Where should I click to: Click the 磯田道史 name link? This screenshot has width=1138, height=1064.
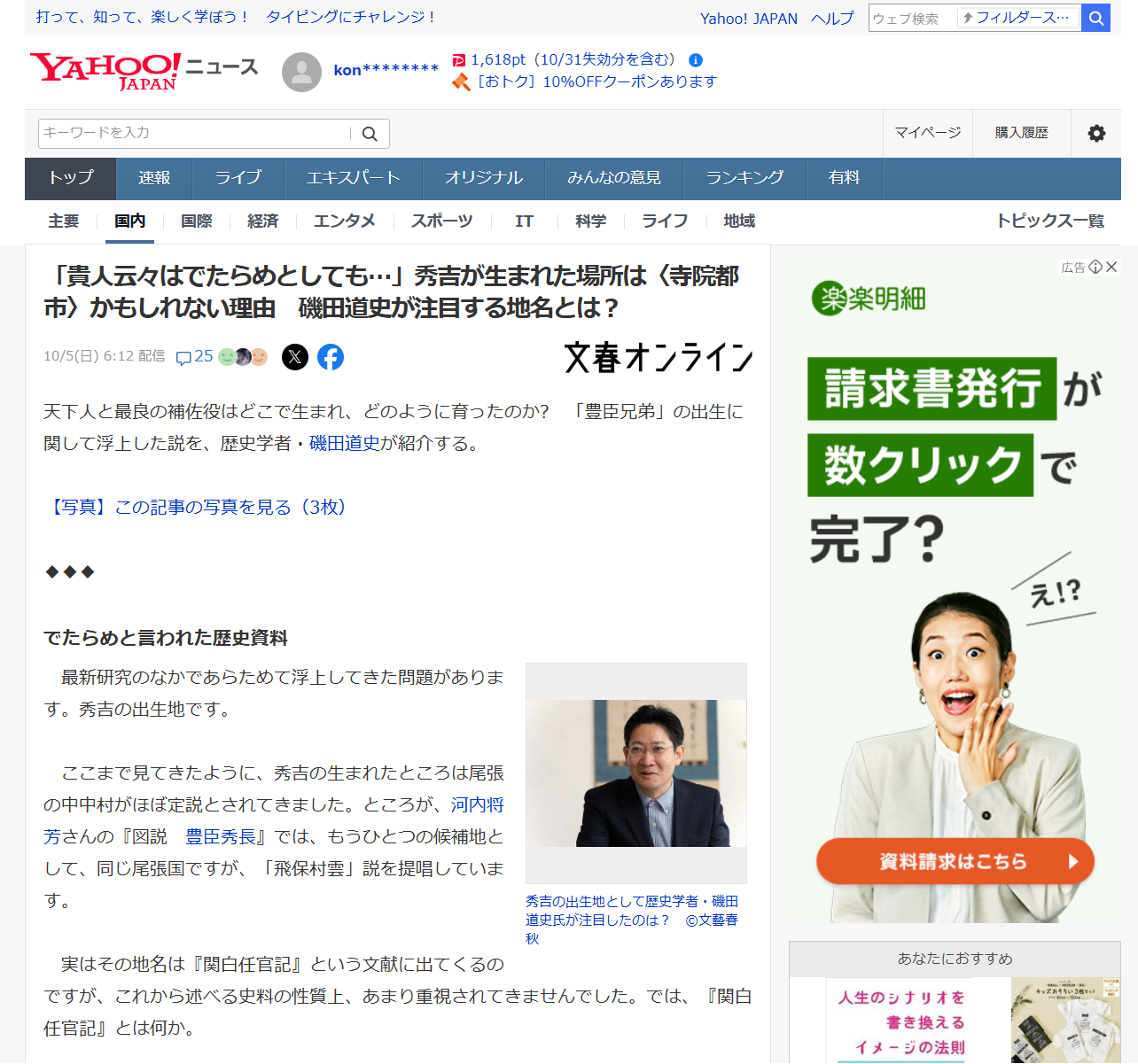tap(344, 443)
